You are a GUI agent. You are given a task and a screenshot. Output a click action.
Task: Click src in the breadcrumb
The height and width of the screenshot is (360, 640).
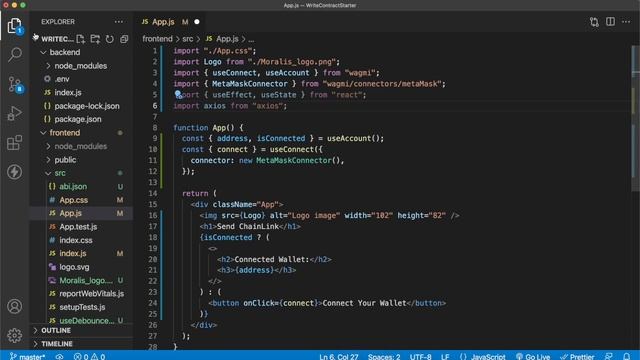[188, 39]
